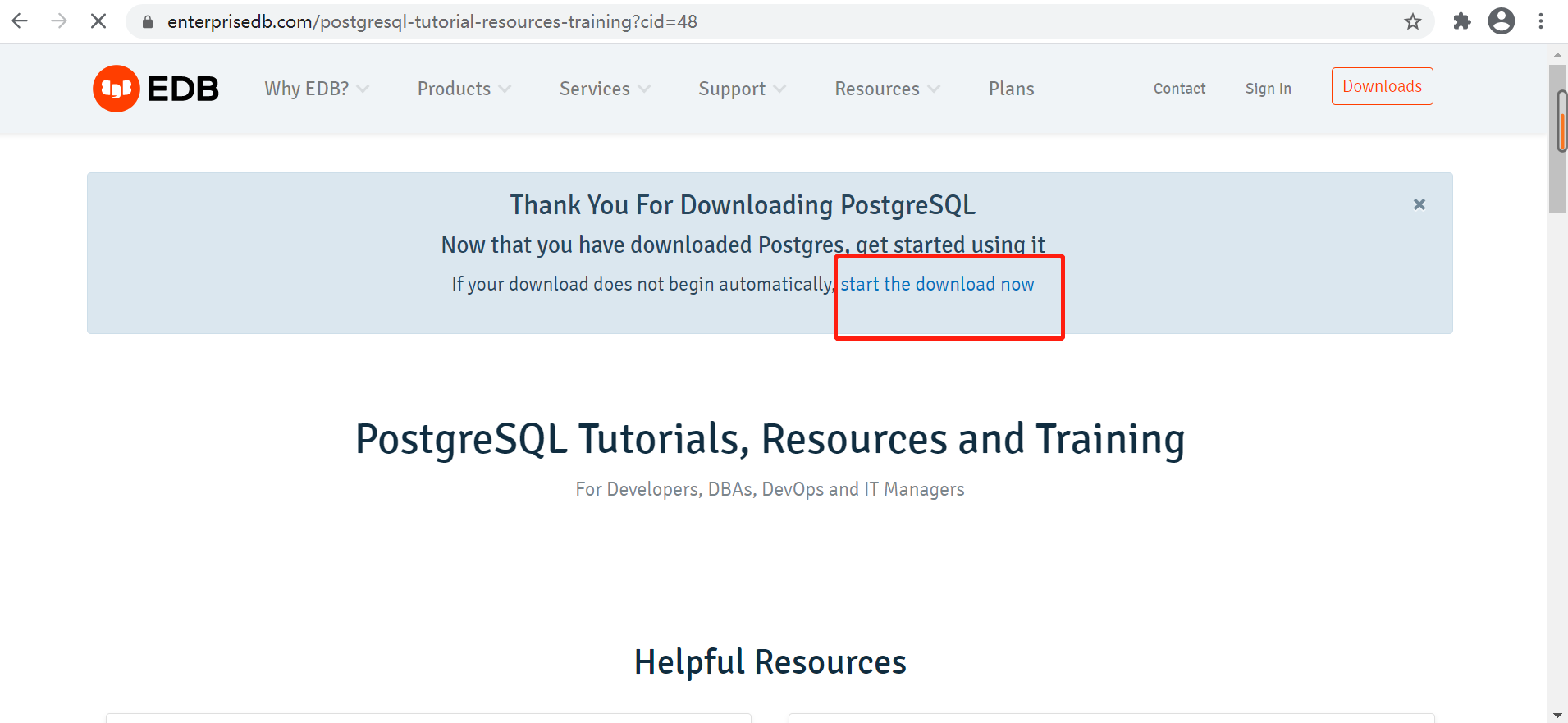
Task: Click the lock icon in address bar
Action: [x=148, y=22]
